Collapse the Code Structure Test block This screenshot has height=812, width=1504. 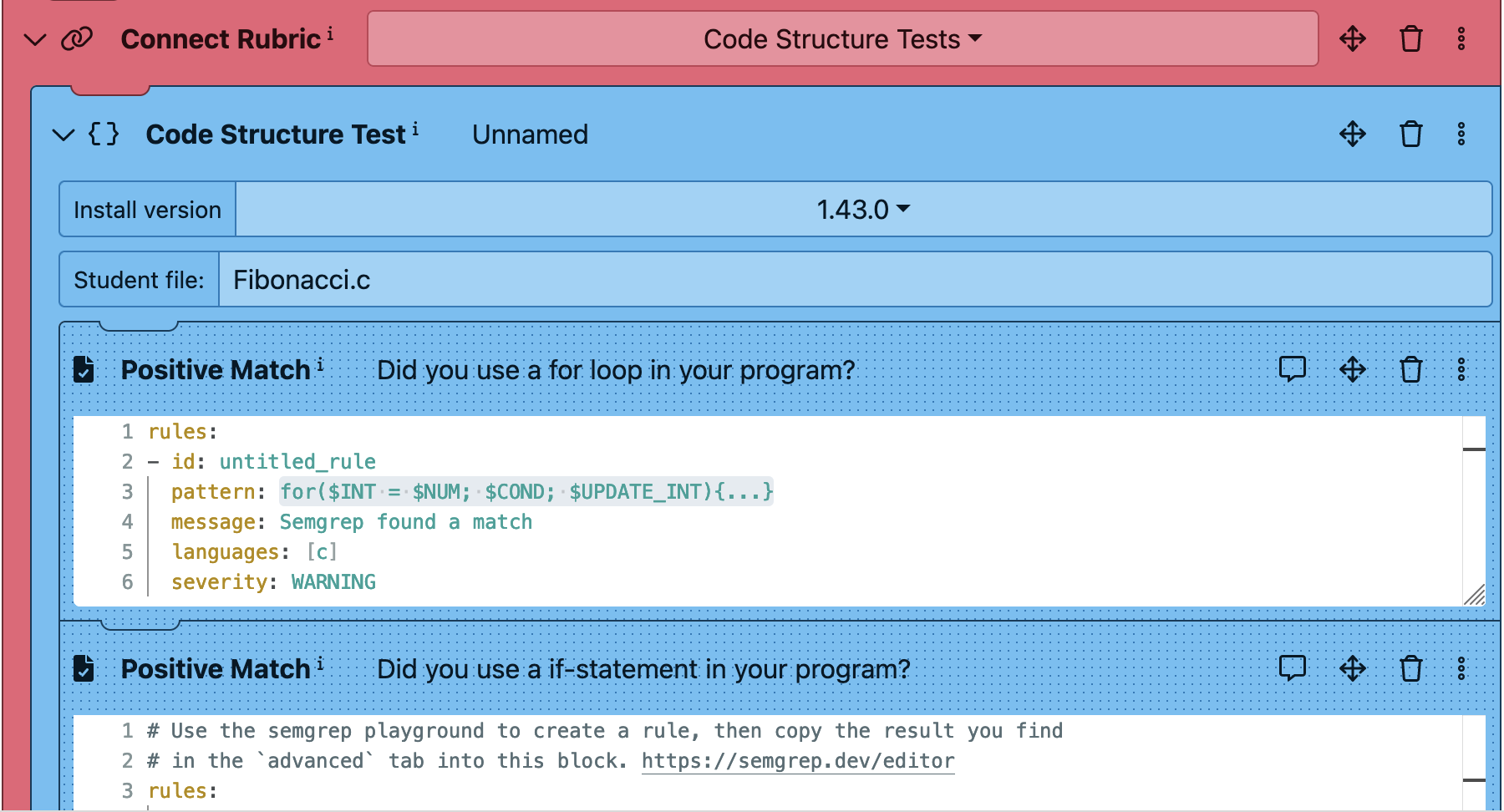click(x=64, y=134)
